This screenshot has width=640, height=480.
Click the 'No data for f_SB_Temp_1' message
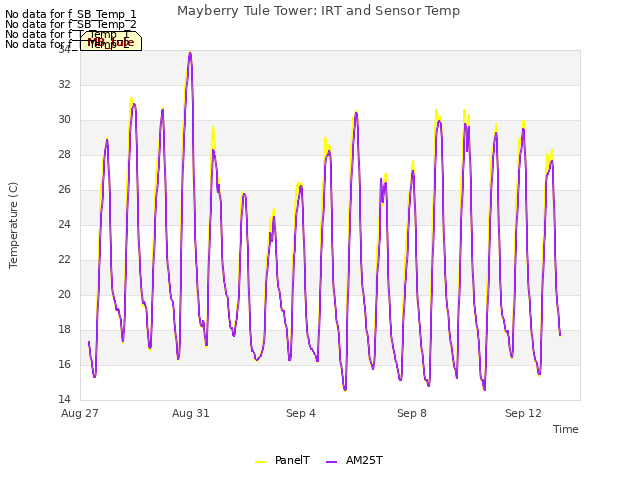(x=71, y=14)
